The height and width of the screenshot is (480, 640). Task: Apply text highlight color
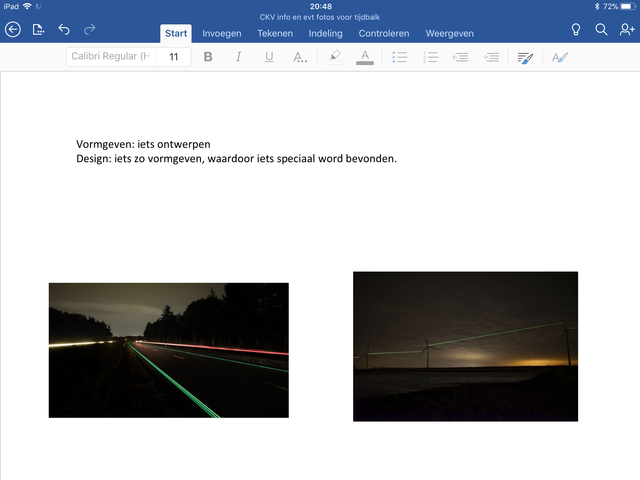334,57
